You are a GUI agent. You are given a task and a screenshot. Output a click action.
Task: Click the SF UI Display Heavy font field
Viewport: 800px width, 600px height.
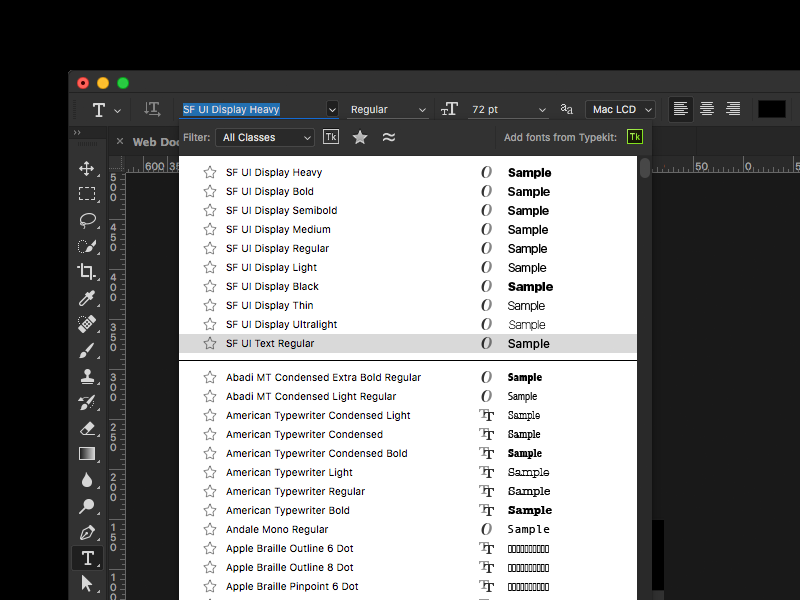coord(254,110)
